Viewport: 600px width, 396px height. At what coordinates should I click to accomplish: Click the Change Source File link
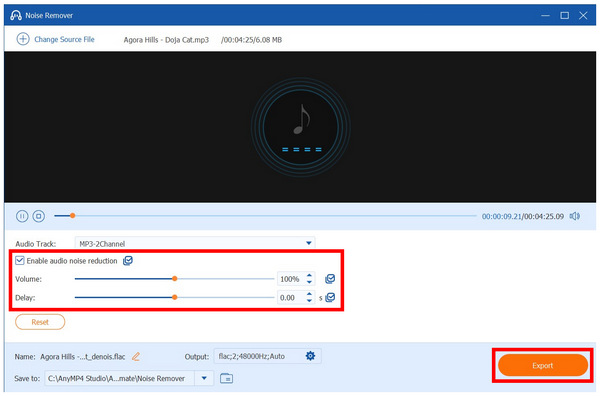point(64,39)
